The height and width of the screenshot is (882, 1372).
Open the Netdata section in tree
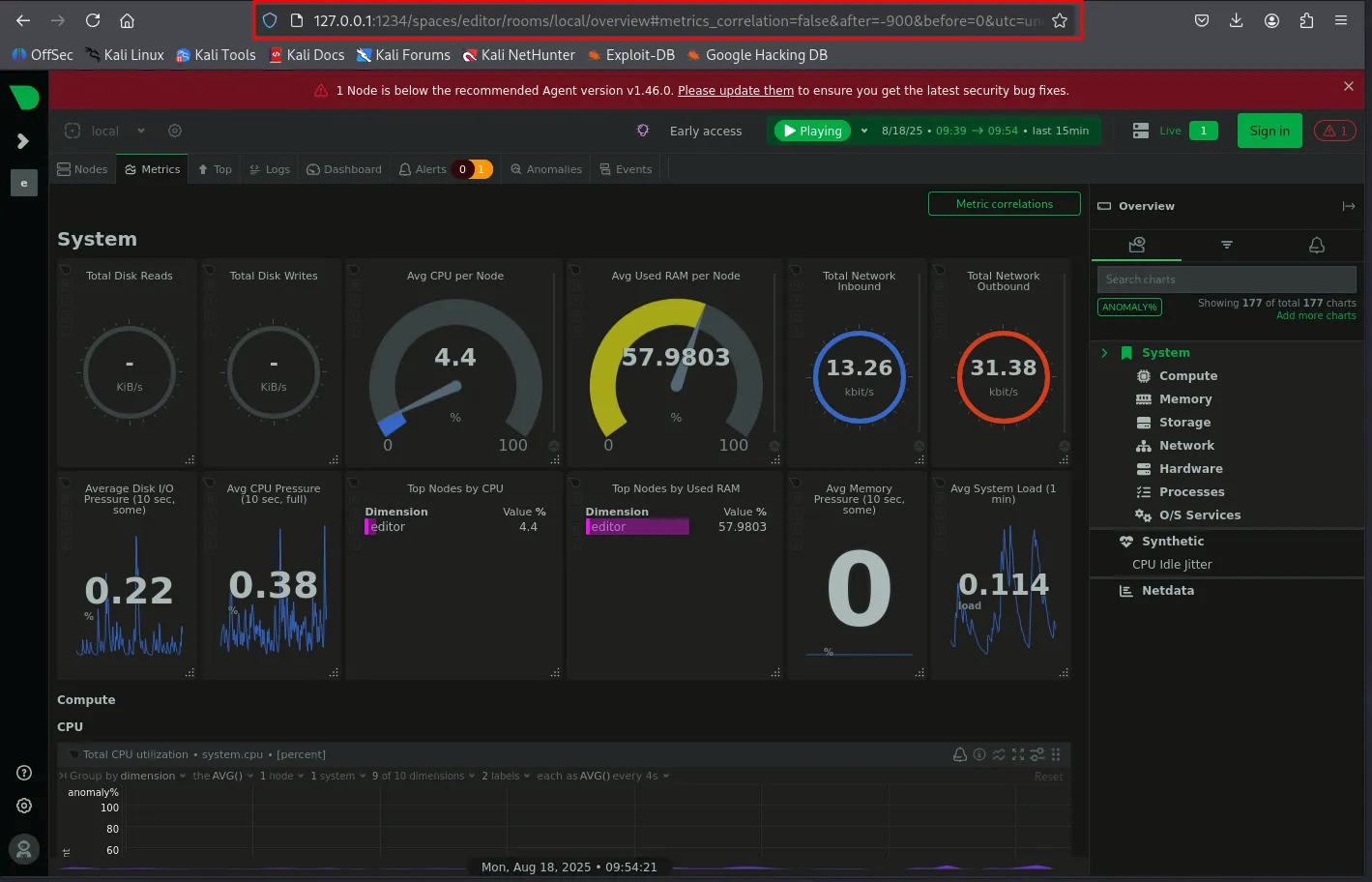(x=1167, y=591)
